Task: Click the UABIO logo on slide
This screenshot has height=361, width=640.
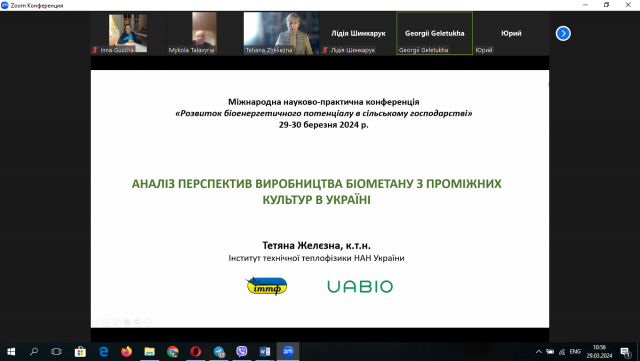Action: (x=360, y=286)
